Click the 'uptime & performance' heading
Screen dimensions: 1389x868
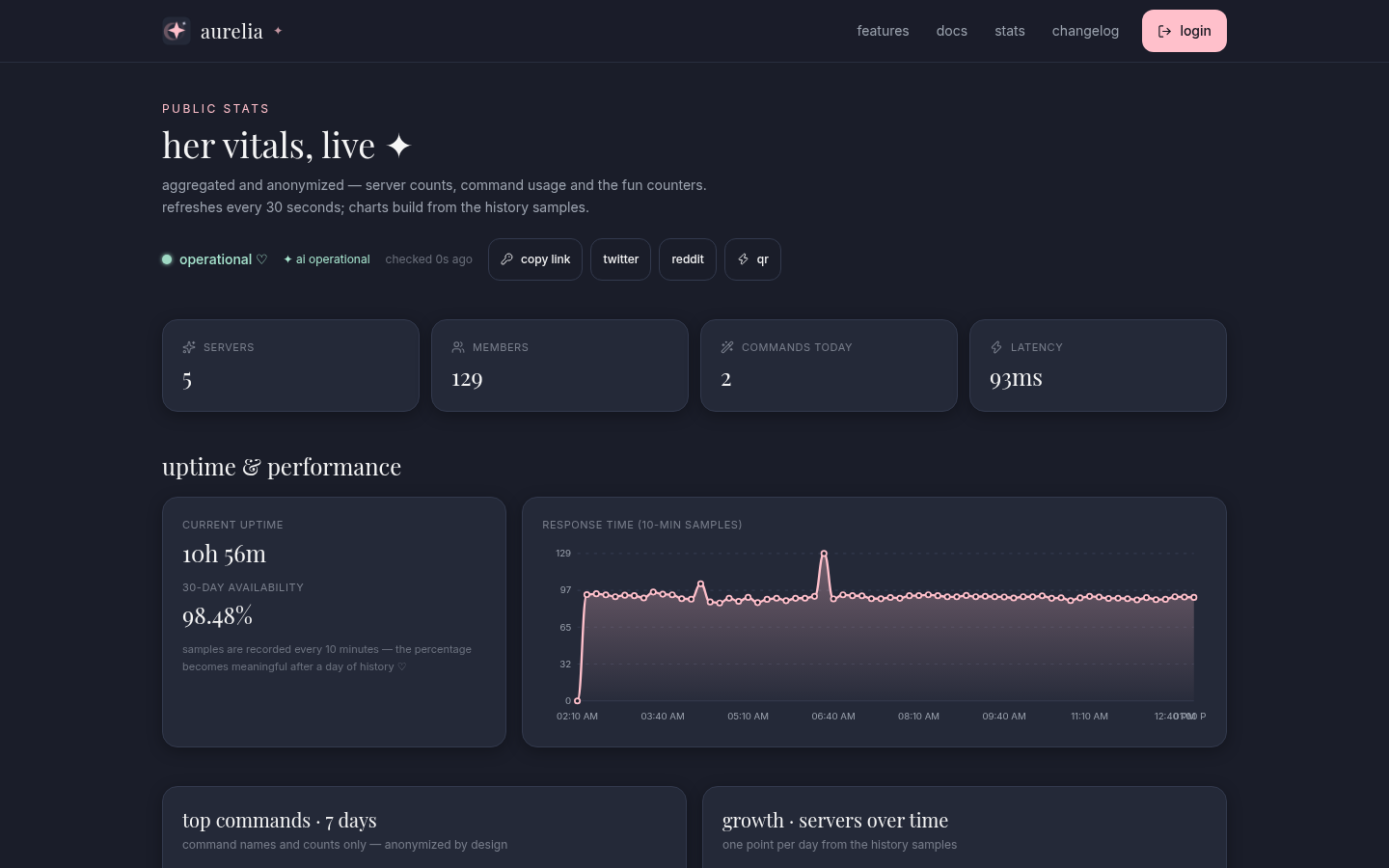(x=282, y=467)
